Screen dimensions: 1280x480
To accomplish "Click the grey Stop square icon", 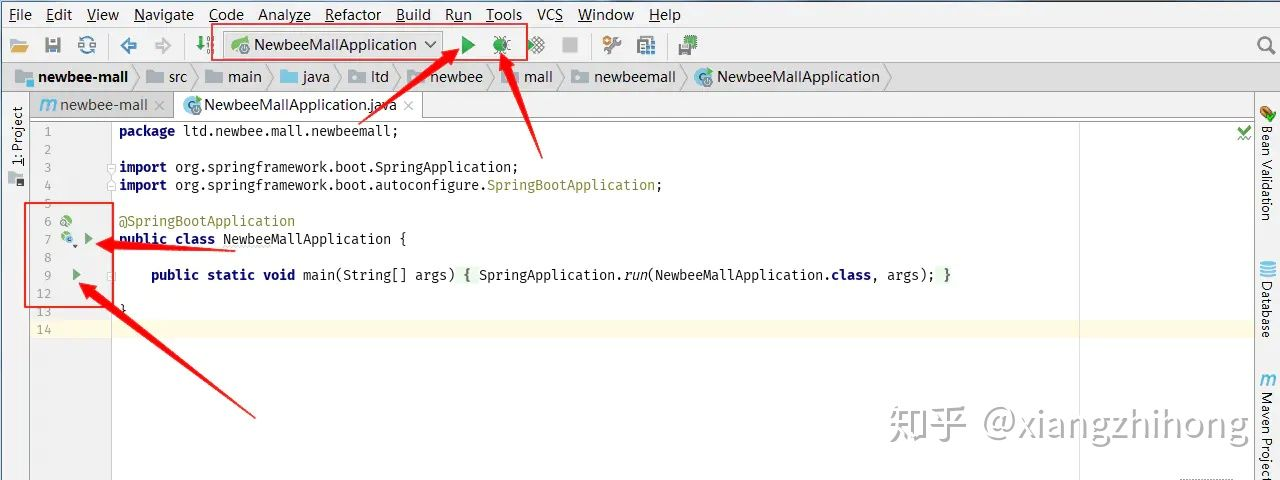I will point(570,45).
